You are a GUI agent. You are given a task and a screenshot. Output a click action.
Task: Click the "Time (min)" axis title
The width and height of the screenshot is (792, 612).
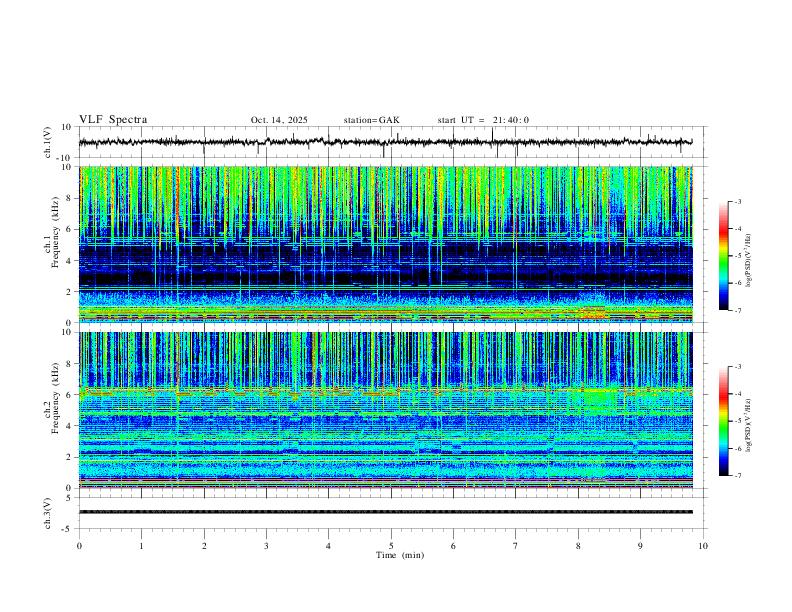click(400, 555)
